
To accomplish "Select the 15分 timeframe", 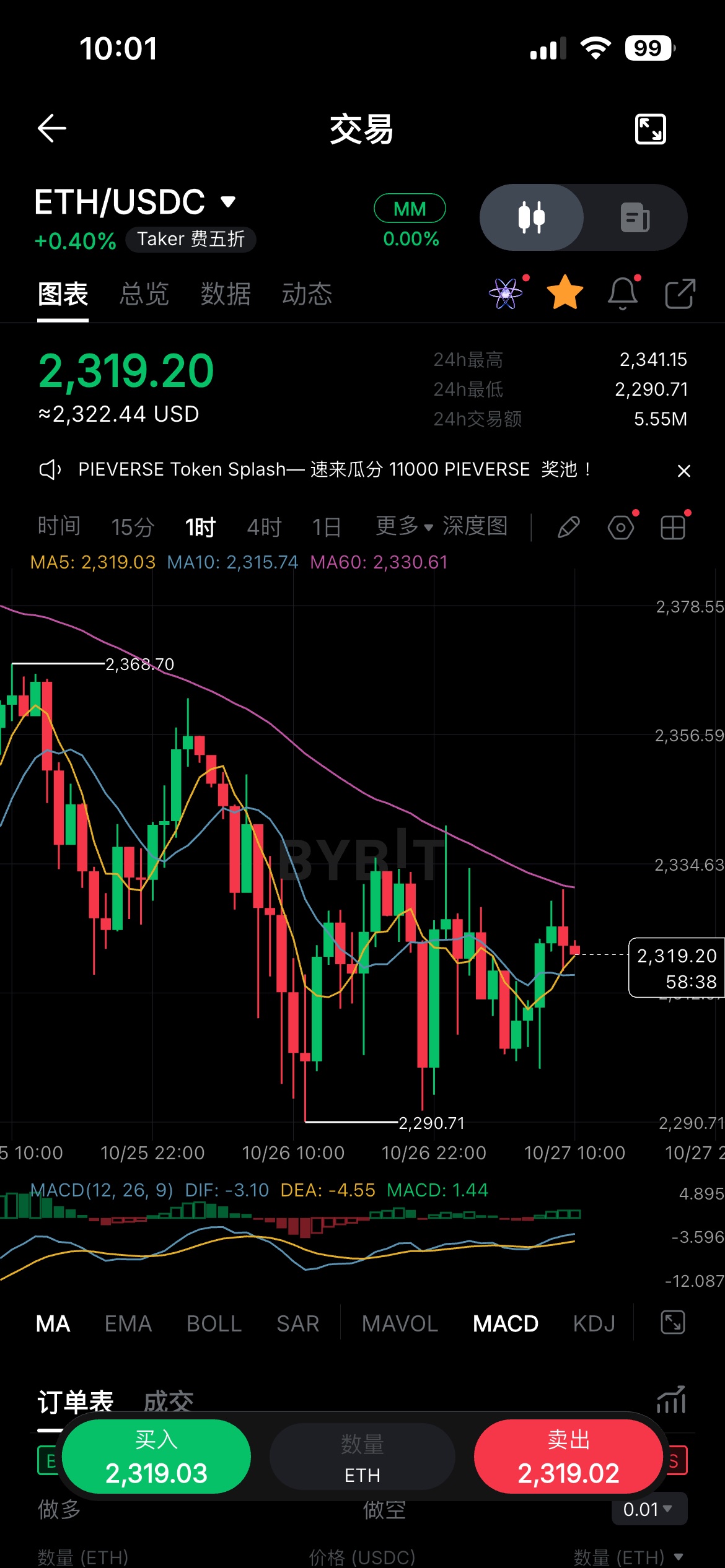I will pyautogui.click(x=133, y=527).
